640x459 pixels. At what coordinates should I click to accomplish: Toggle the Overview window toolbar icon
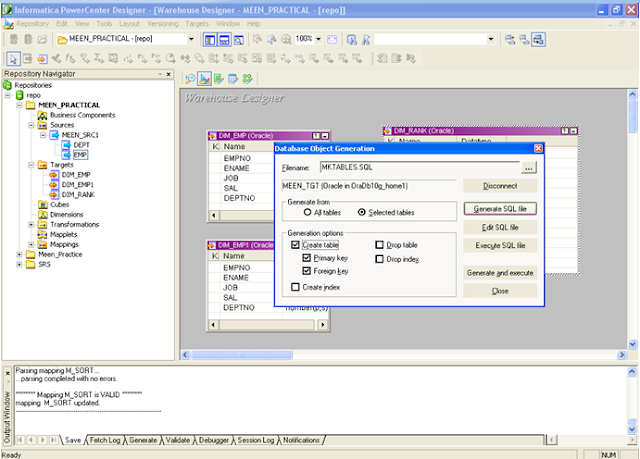click(238, 40)
